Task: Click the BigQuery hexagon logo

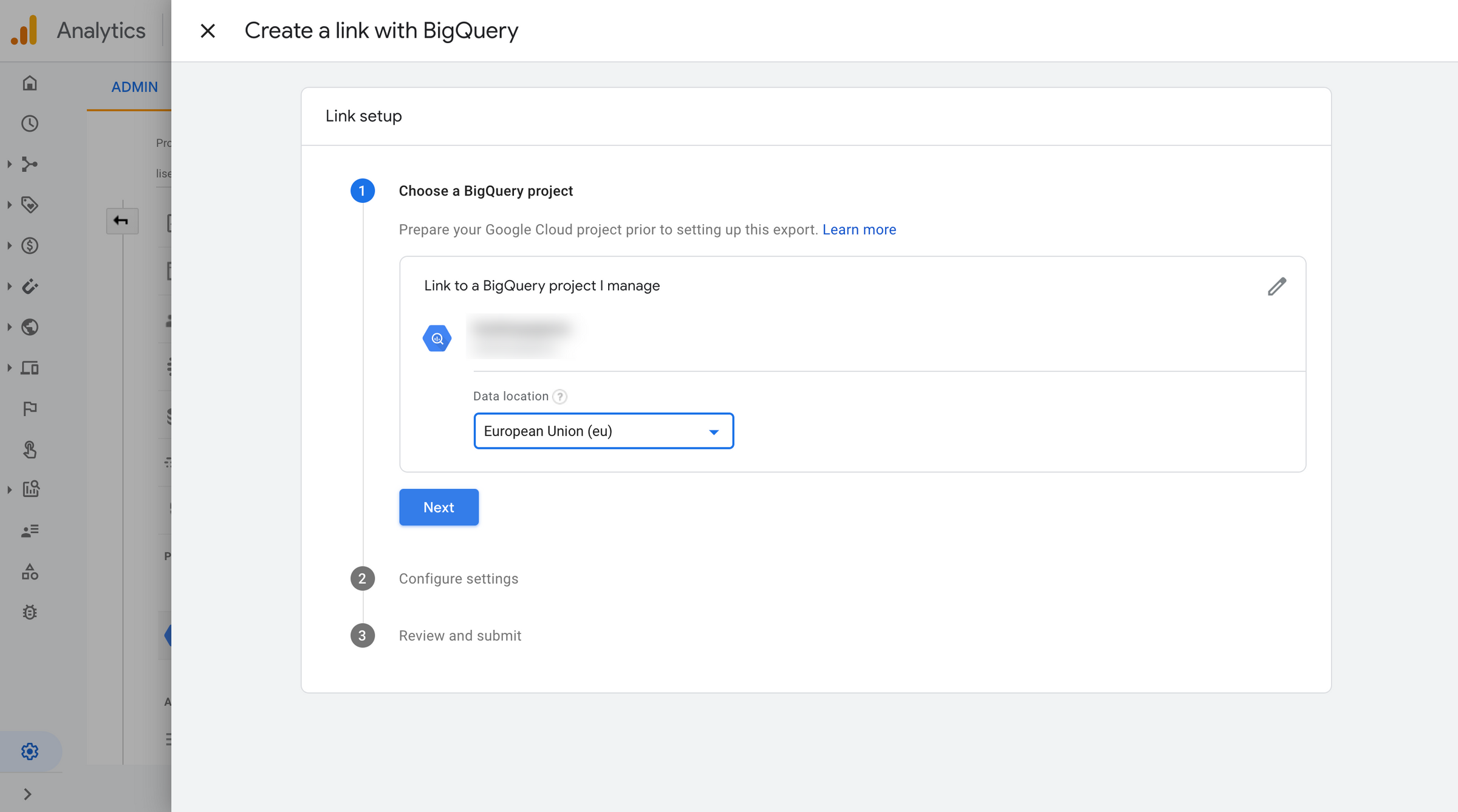Action: tap(437, 338)
